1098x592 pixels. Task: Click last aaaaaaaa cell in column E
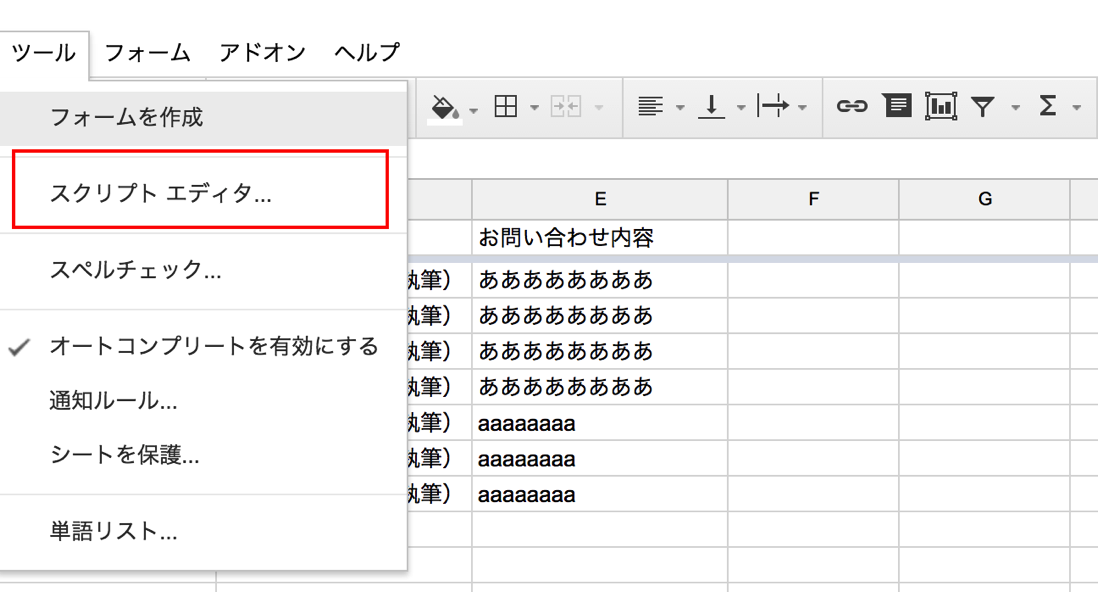(600, 494)
